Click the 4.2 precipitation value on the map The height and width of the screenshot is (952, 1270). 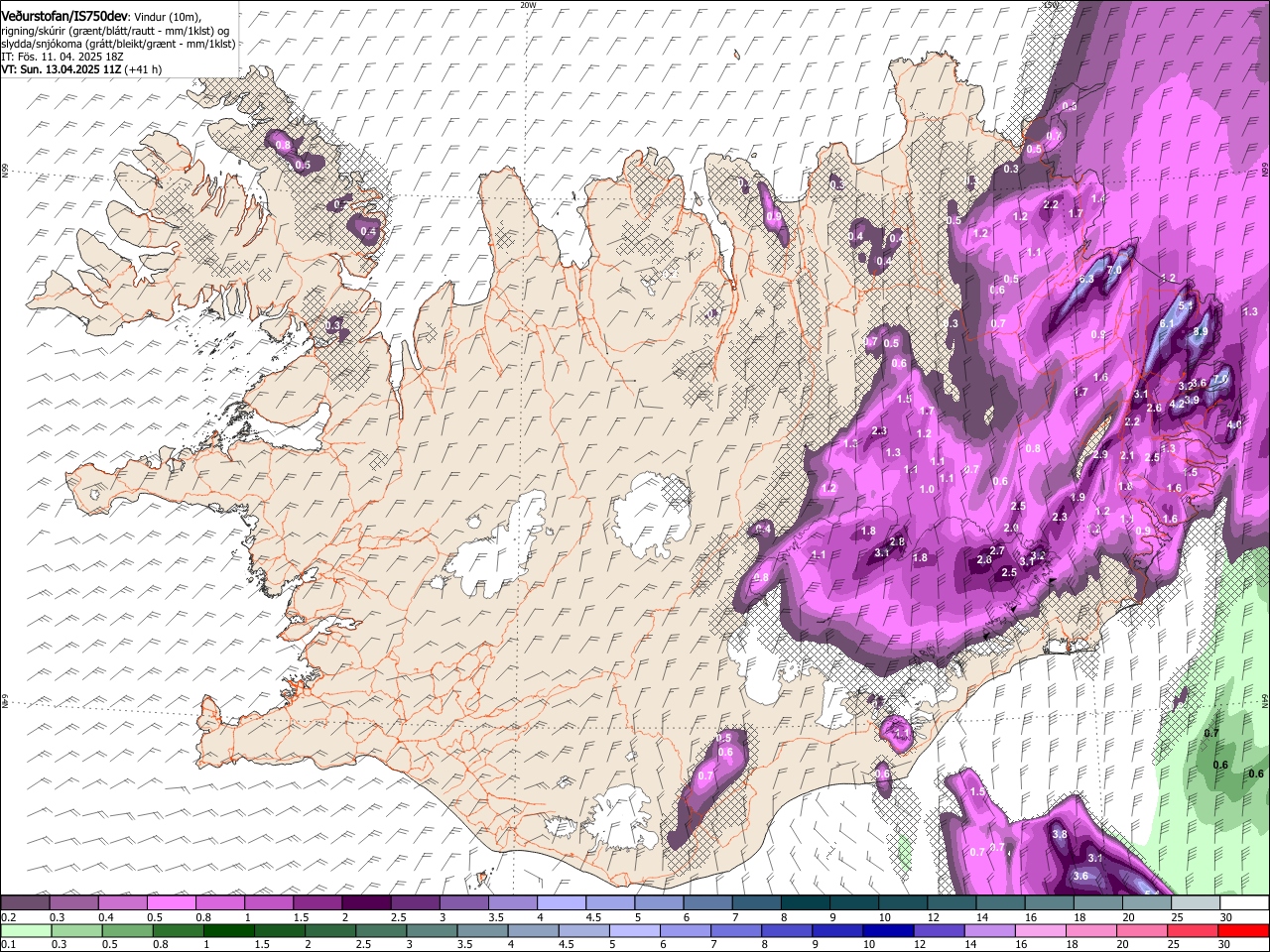1177,404
